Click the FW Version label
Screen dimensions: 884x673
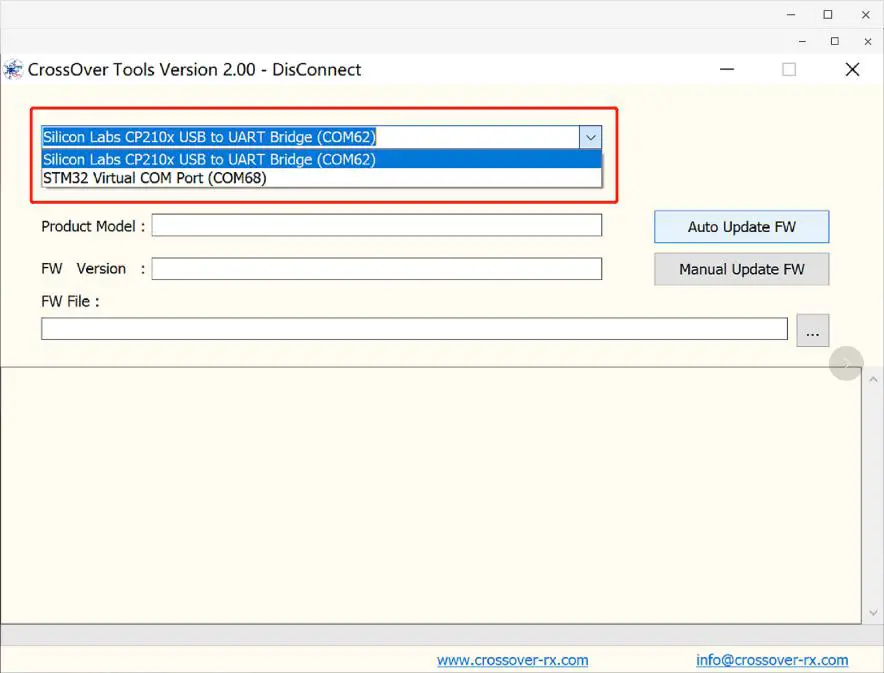click(x=93, y=268)
